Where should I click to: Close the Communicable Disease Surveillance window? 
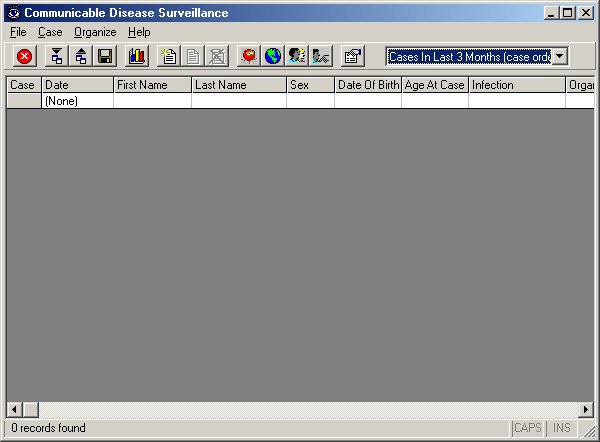point(586,13)
